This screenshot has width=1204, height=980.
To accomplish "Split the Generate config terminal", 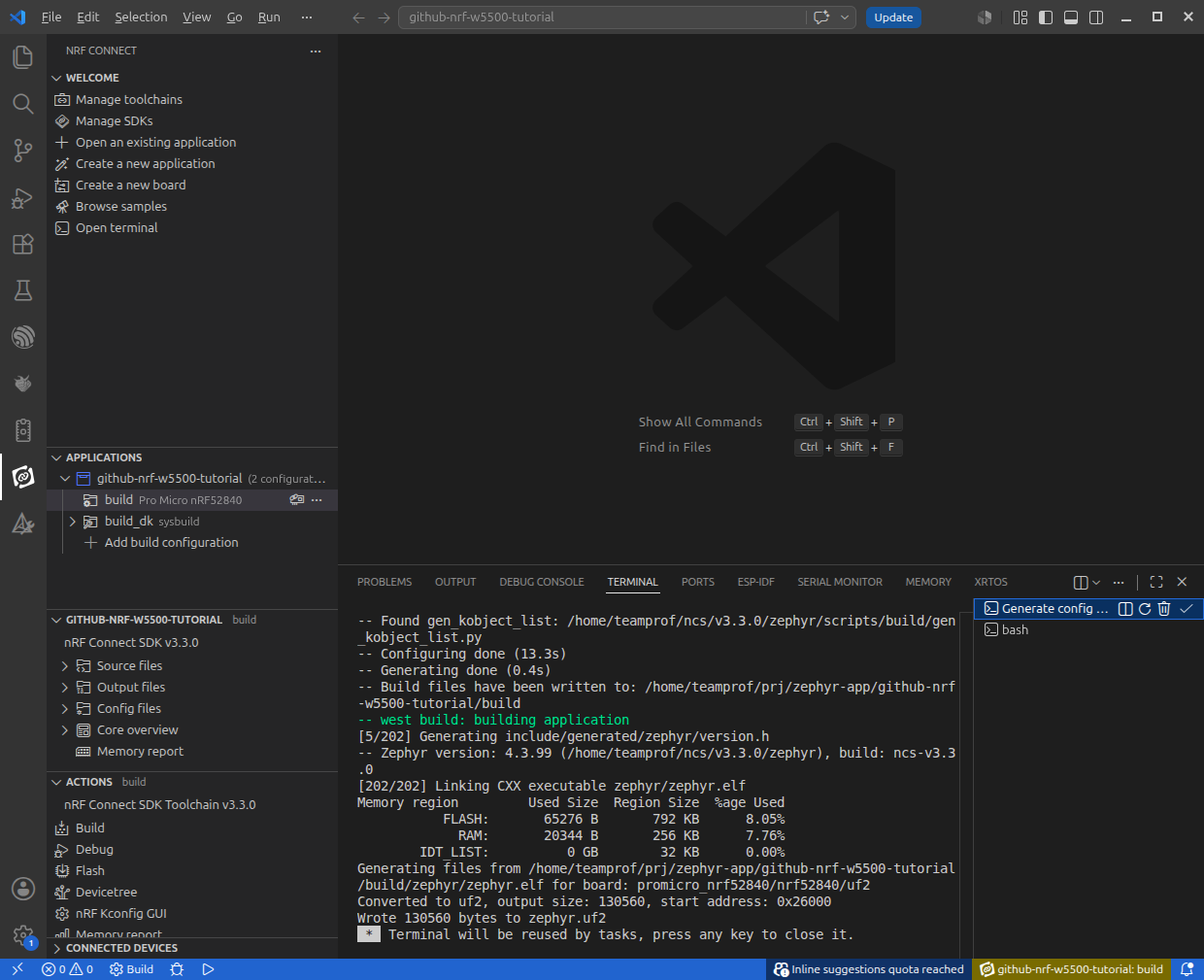I will [1125, 609].
